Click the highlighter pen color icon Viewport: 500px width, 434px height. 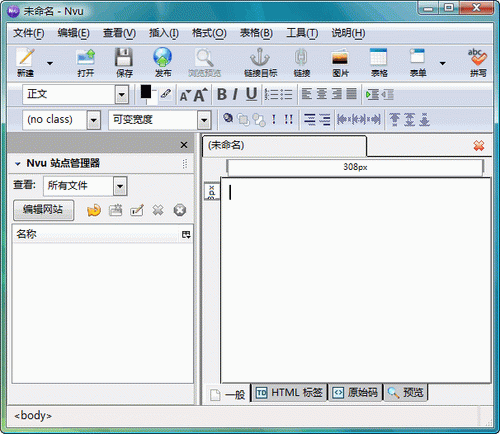pyautogui.click(x=166, y=94)
